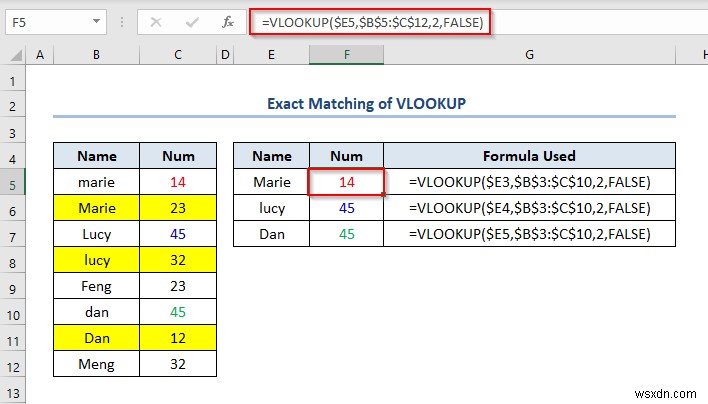Select 'lucy' lookup cell in column E
The width and height of the screenshot is (708, 404).
coord(271,208)
